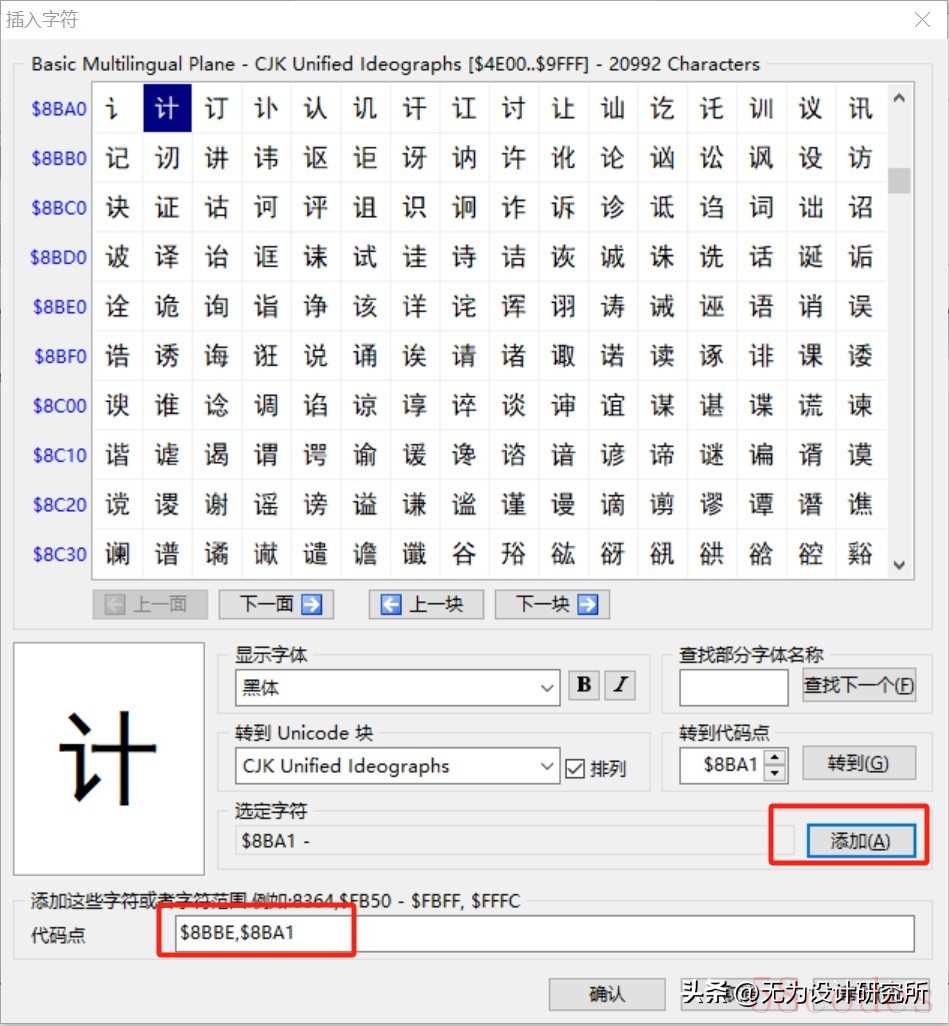Go to next page with 下一面 button
This screenshot has width=949, height=1026.
[x=276, y=604]
